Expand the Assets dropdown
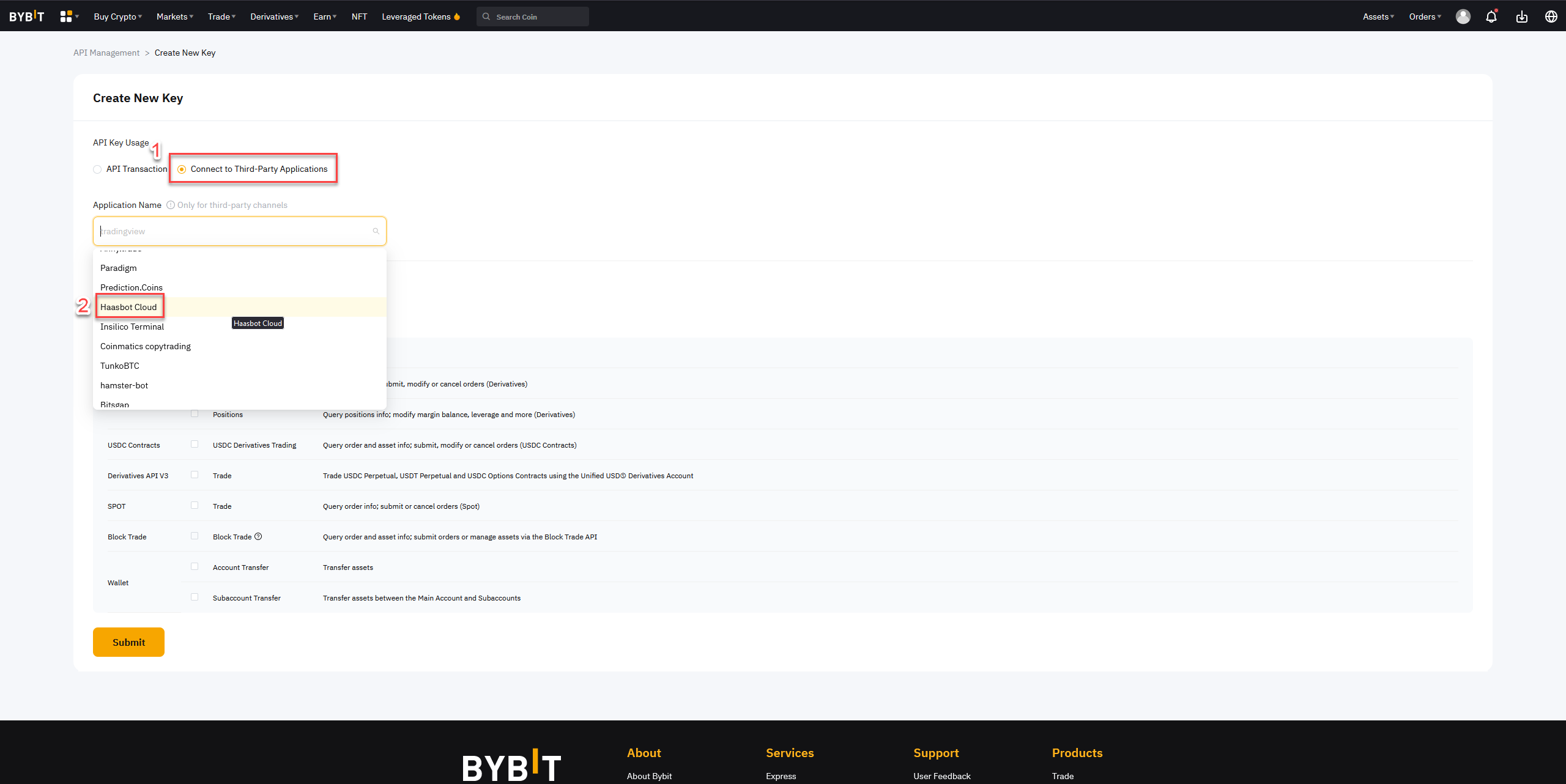The height and width of the screenshot is (784, 1566). click(x=1378, y=17)
